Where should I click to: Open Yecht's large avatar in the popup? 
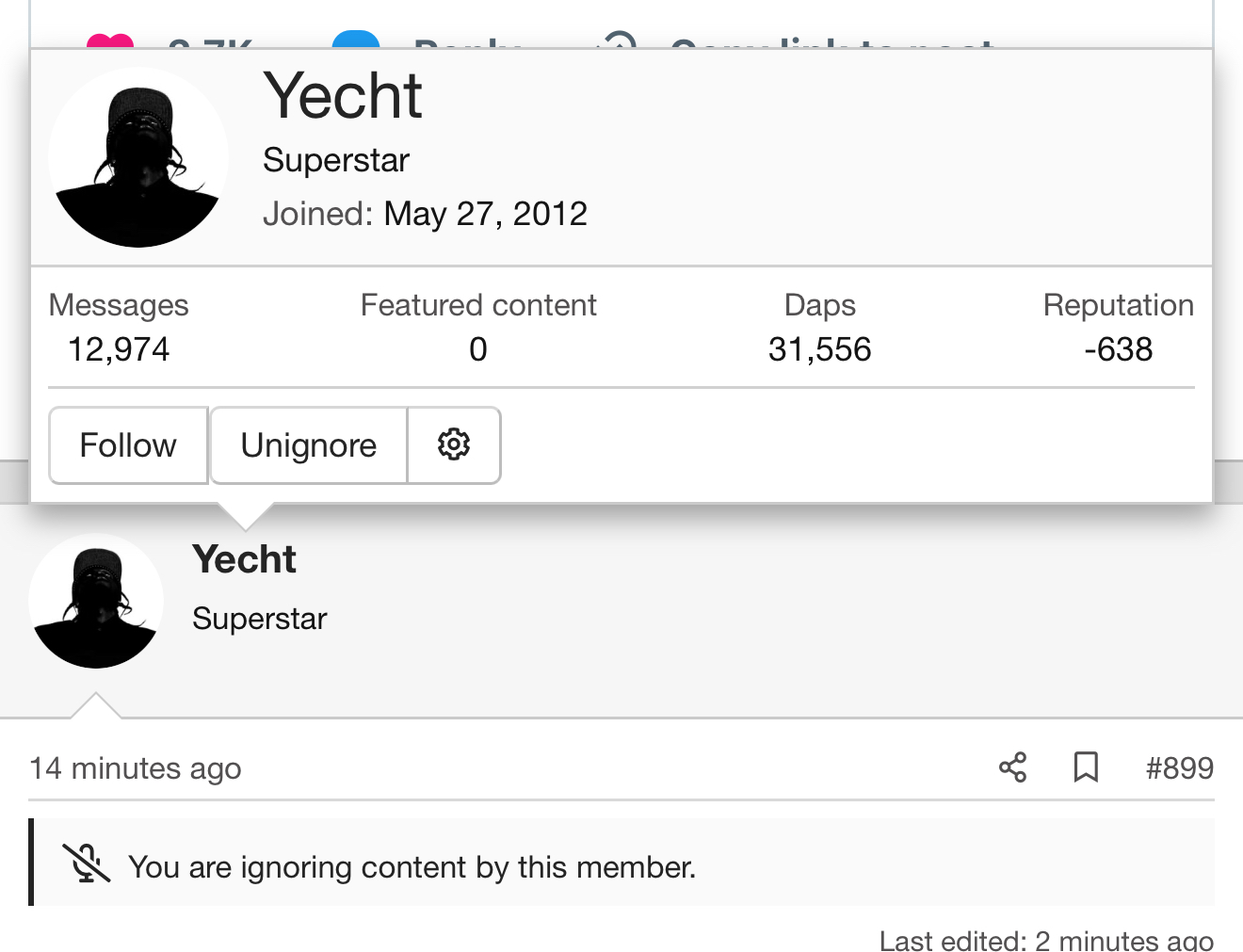(138, 157)
